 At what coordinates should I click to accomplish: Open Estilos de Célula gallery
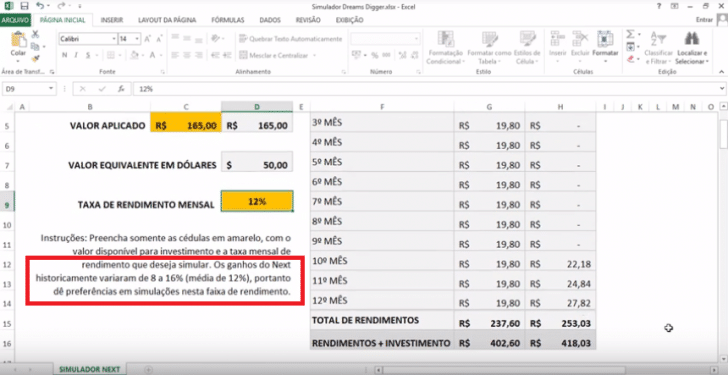tap(527, 48)
